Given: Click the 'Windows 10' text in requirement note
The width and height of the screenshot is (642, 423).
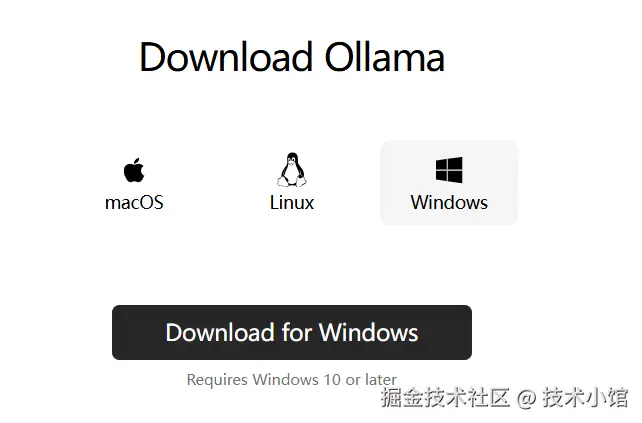Looking at the screenshot, I should (x=296, y=380).
